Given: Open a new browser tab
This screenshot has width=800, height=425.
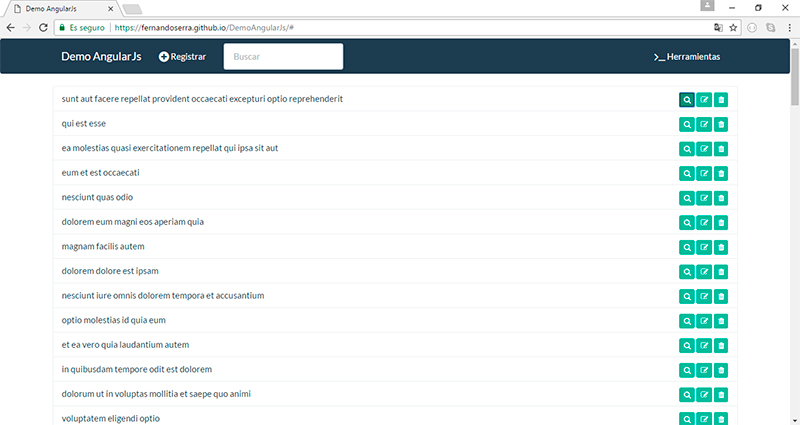Looking at the screenshot, I should 133,9.
